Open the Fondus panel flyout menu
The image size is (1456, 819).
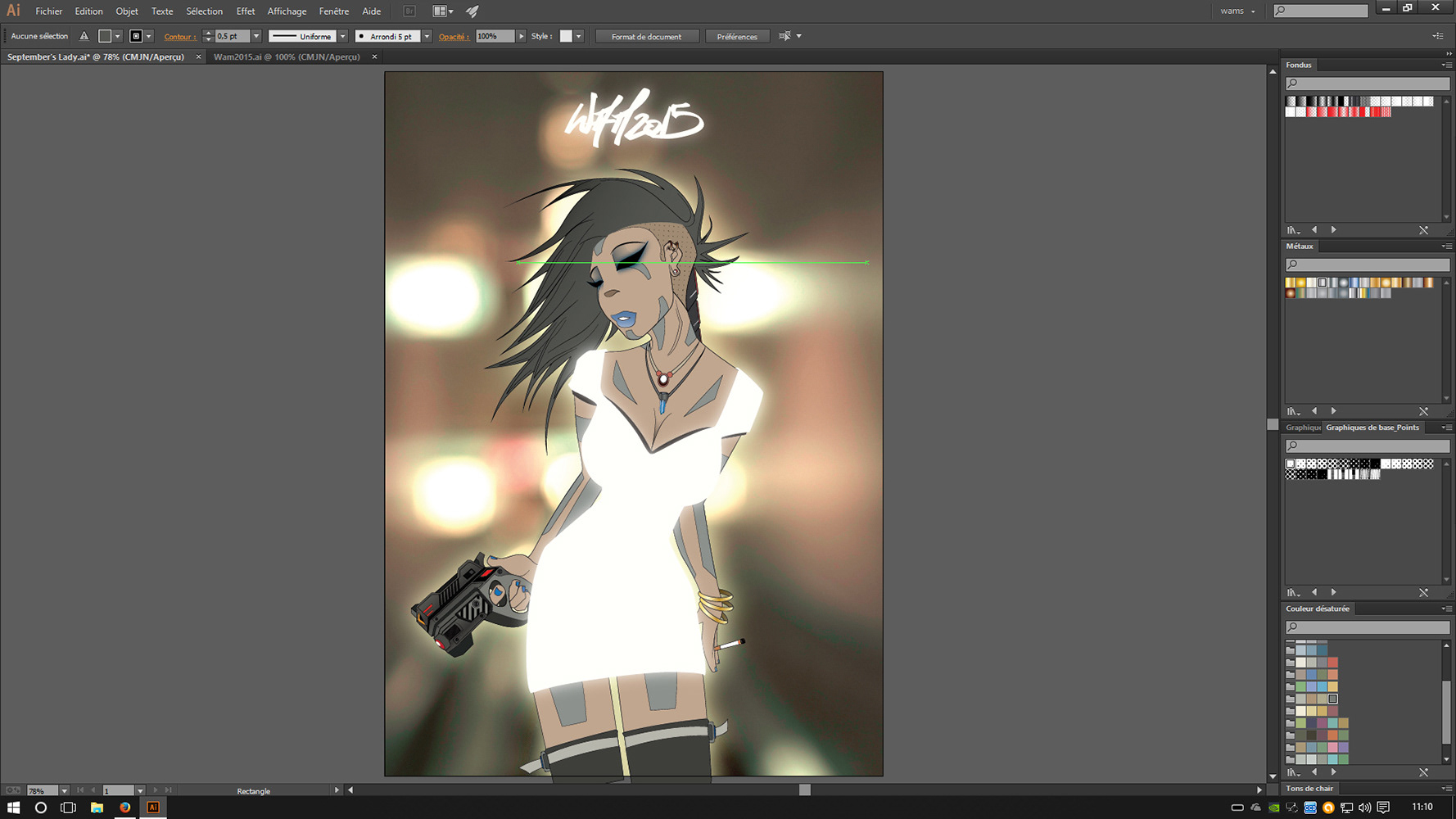click(x=1446, y=65)
